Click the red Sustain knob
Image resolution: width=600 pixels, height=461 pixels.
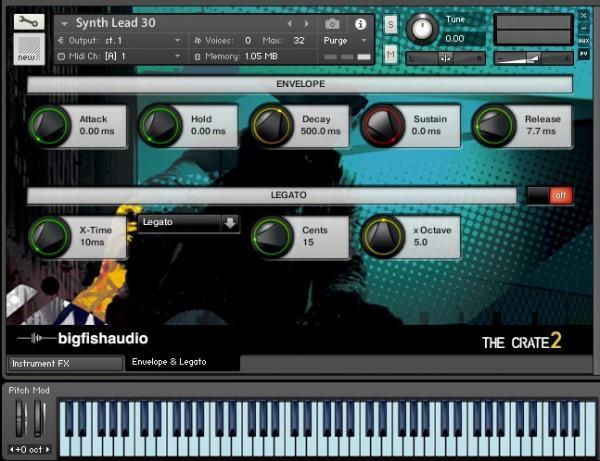click(x=381, y=125)
